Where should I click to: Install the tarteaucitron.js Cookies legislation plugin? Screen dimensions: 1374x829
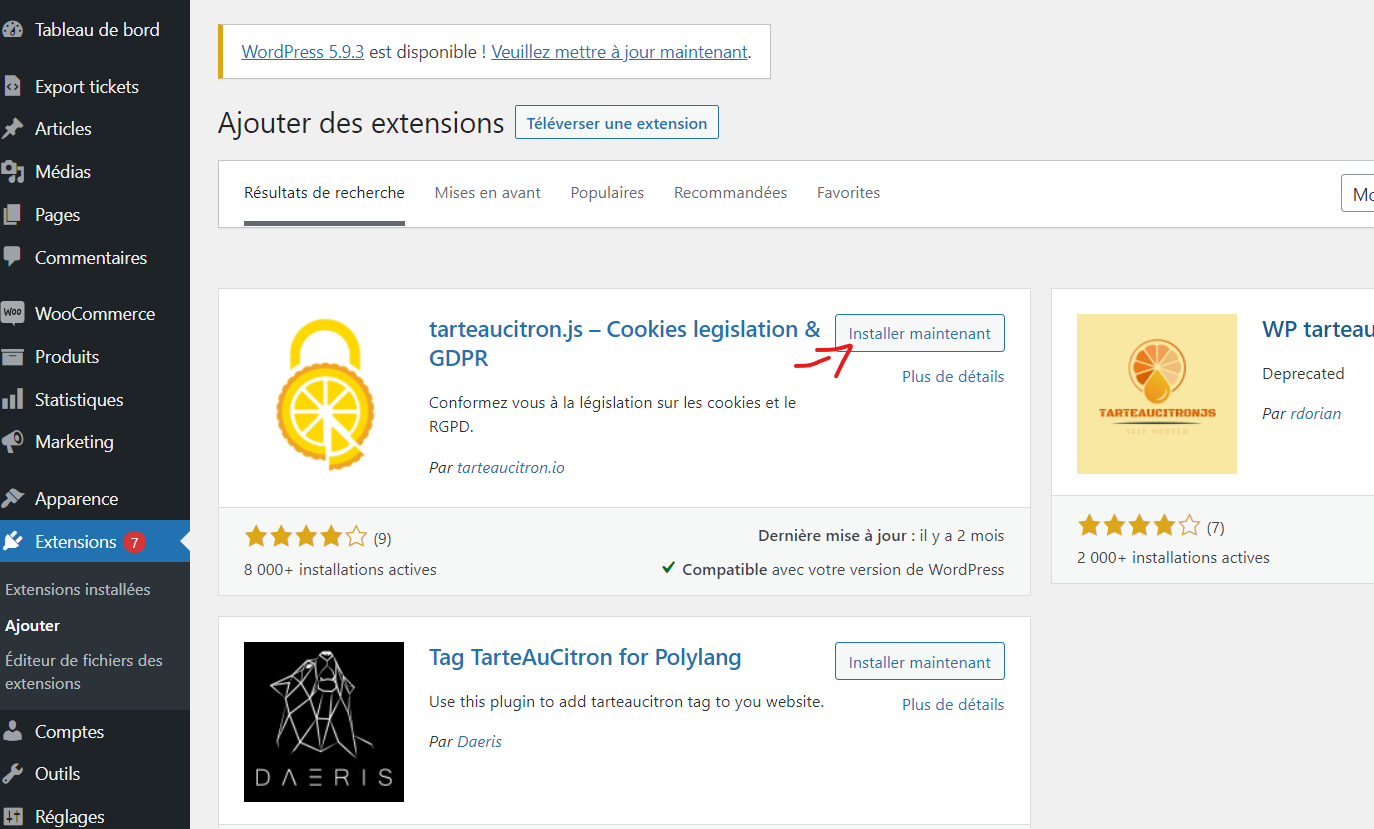pos(919,334)
